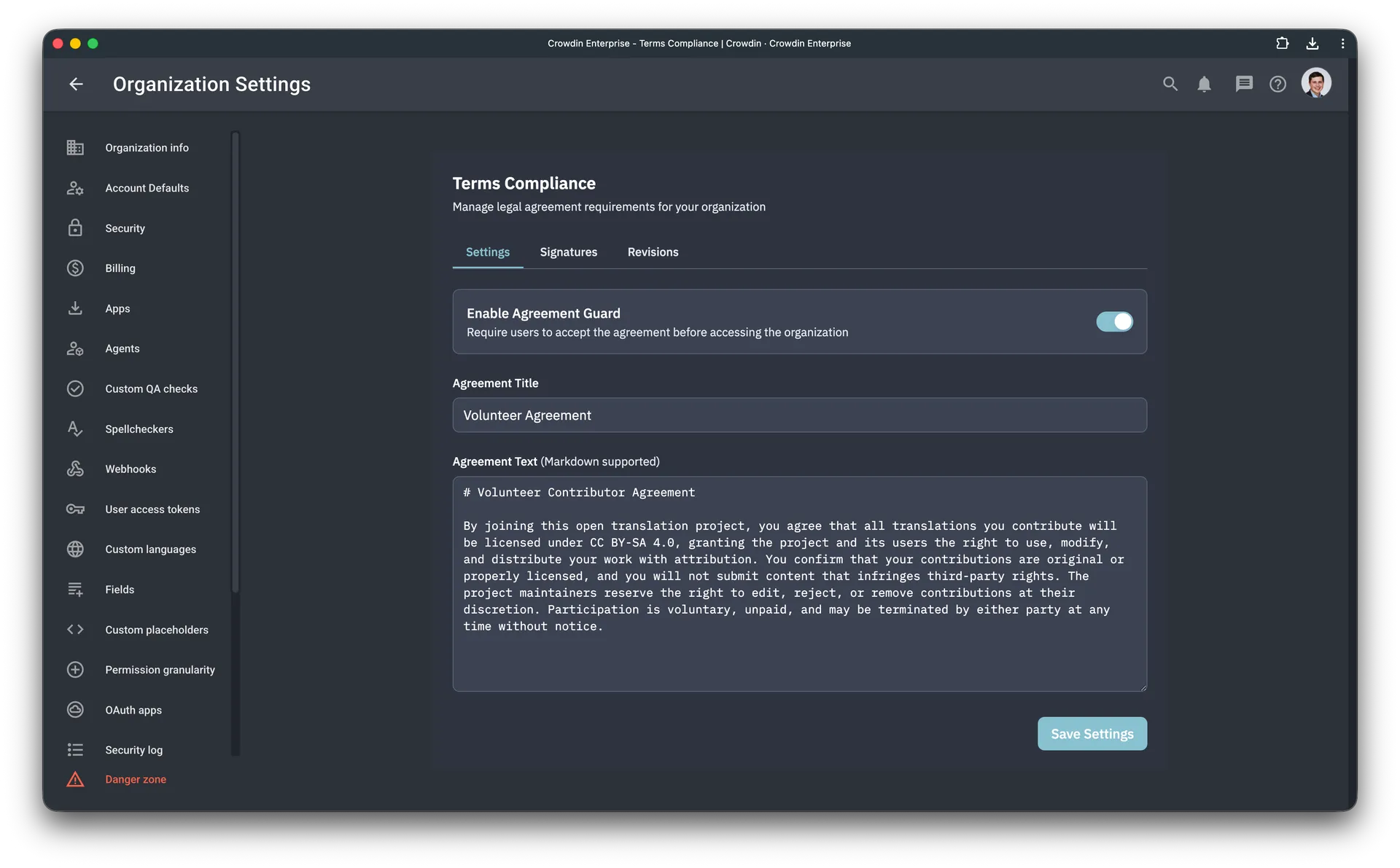Open the Billing section
Viewport: 1400px width, 868px height.
(120, 268)
